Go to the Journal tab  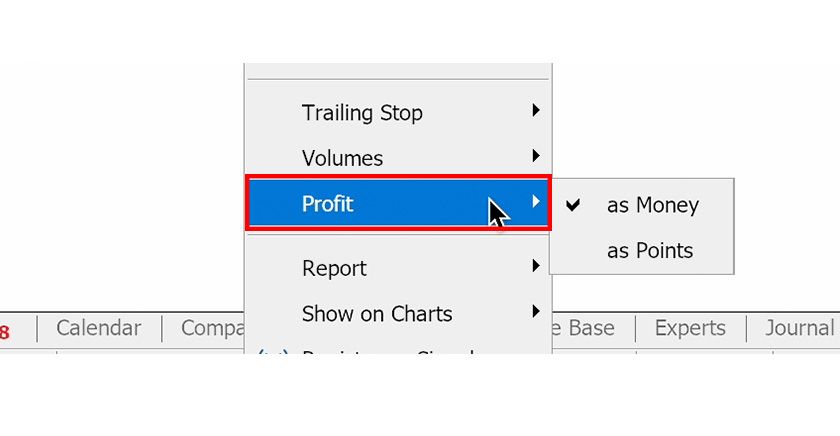tap(799, 328)
